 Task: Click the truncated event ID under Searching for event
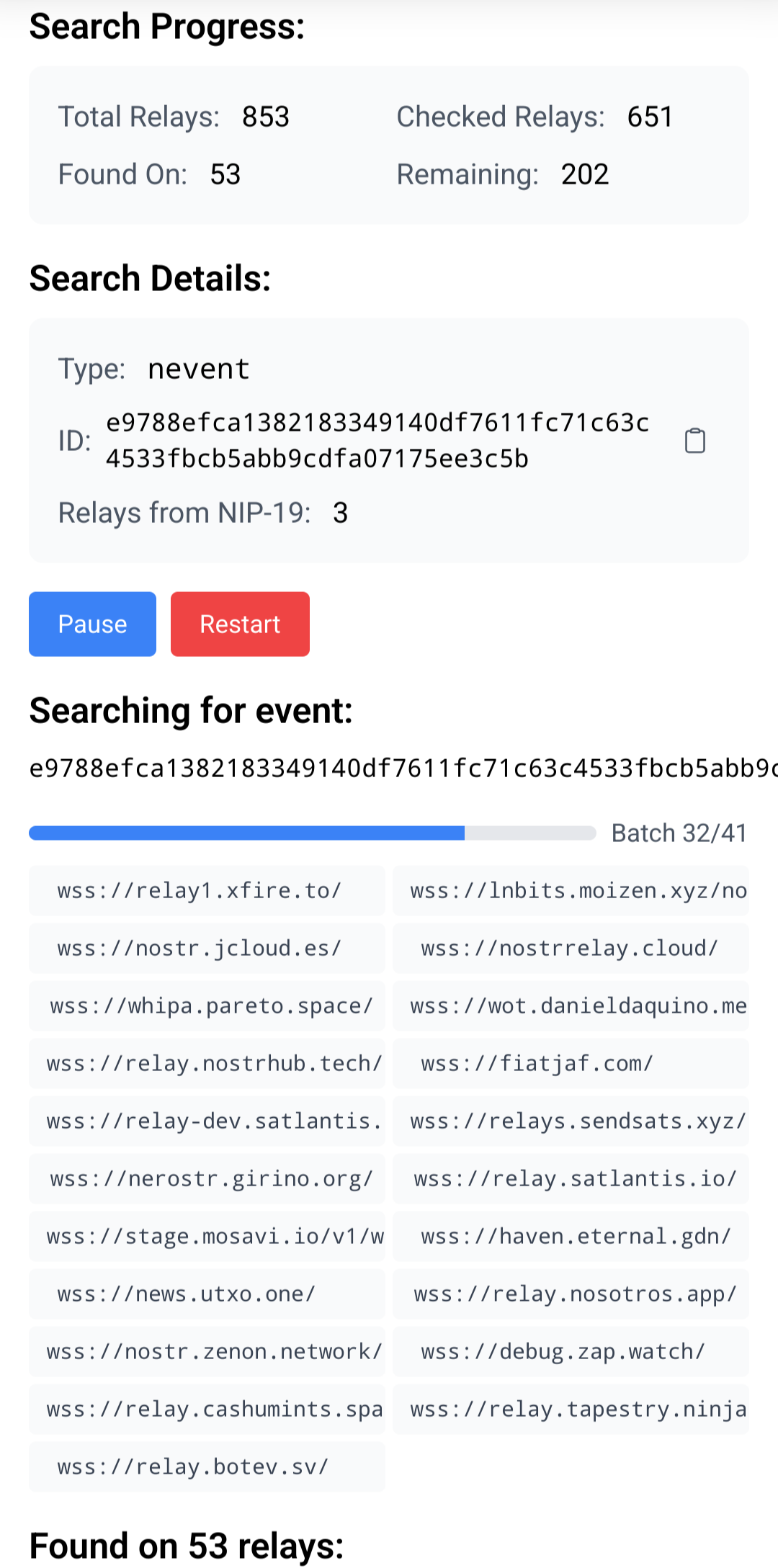(x=403, y=769)
